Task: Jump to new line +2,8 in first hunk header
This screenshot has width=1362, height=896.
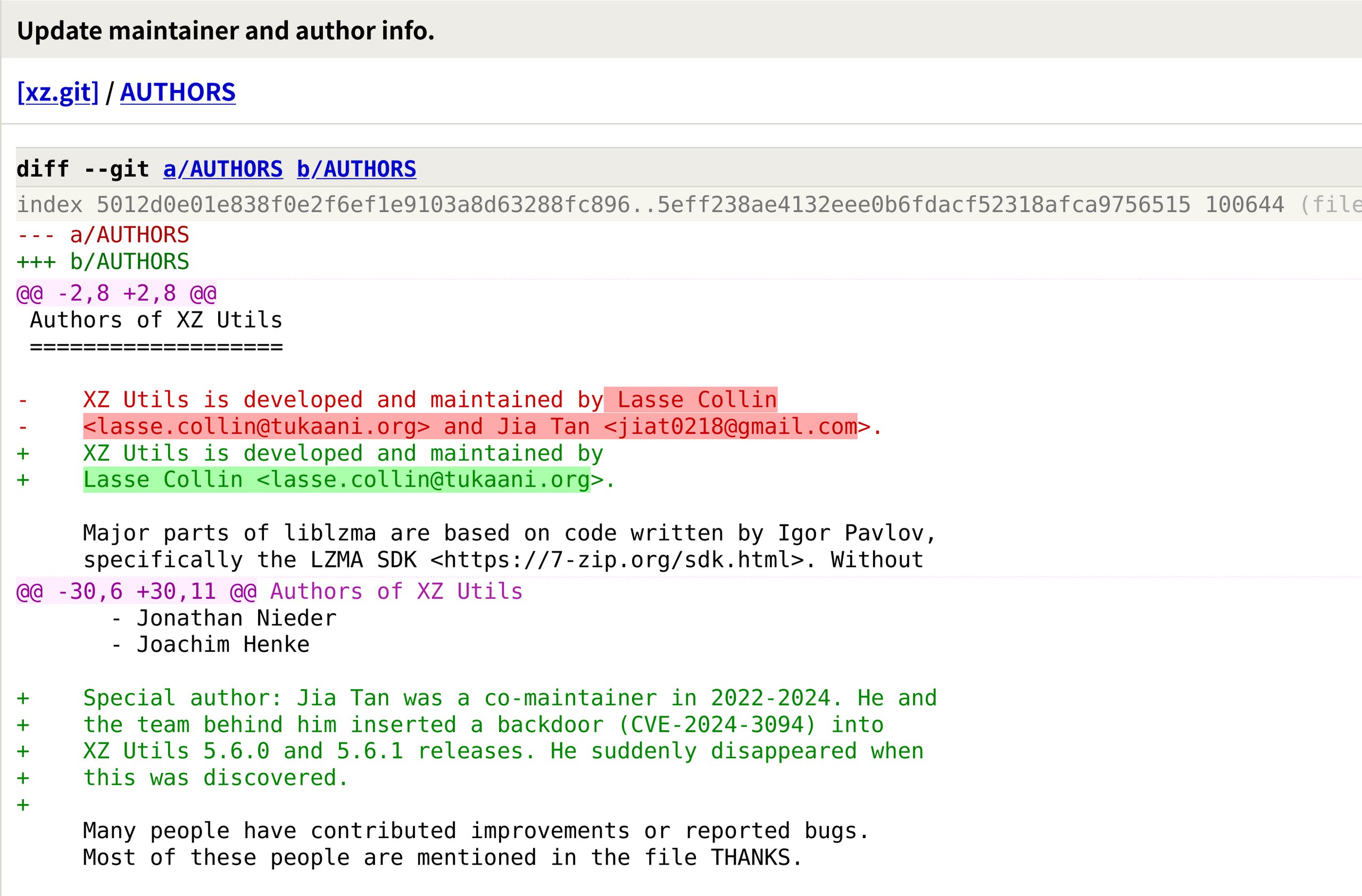Action: (149, 294)
